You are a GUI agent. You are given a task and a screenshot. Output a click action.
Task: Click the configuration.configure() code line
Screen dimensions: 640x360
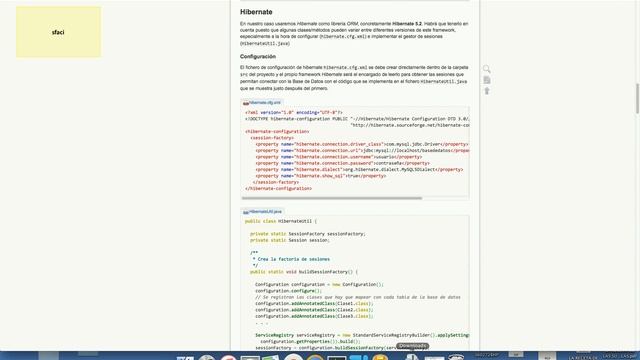(289, 291)
